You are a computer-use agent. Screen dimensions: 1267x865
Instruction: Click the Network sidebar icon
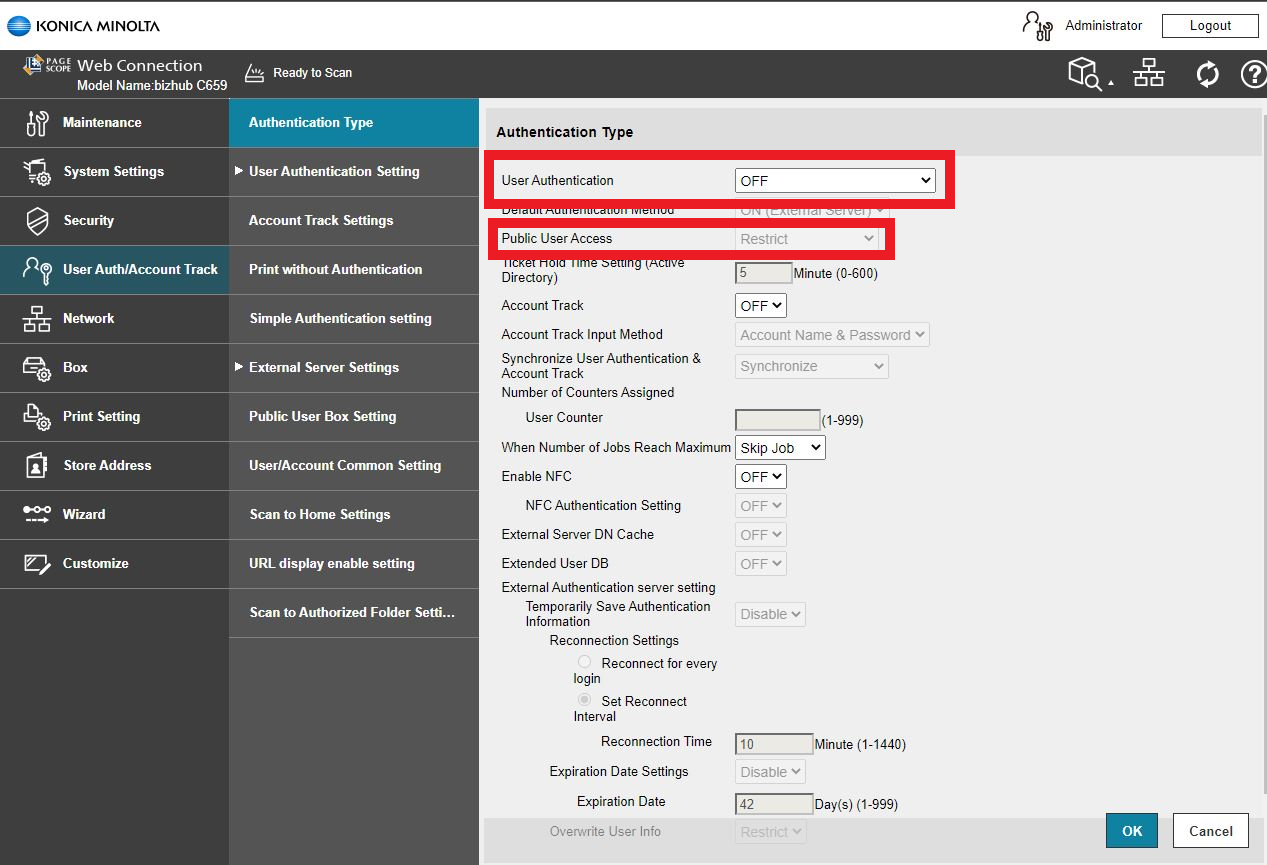click(89, 318)
